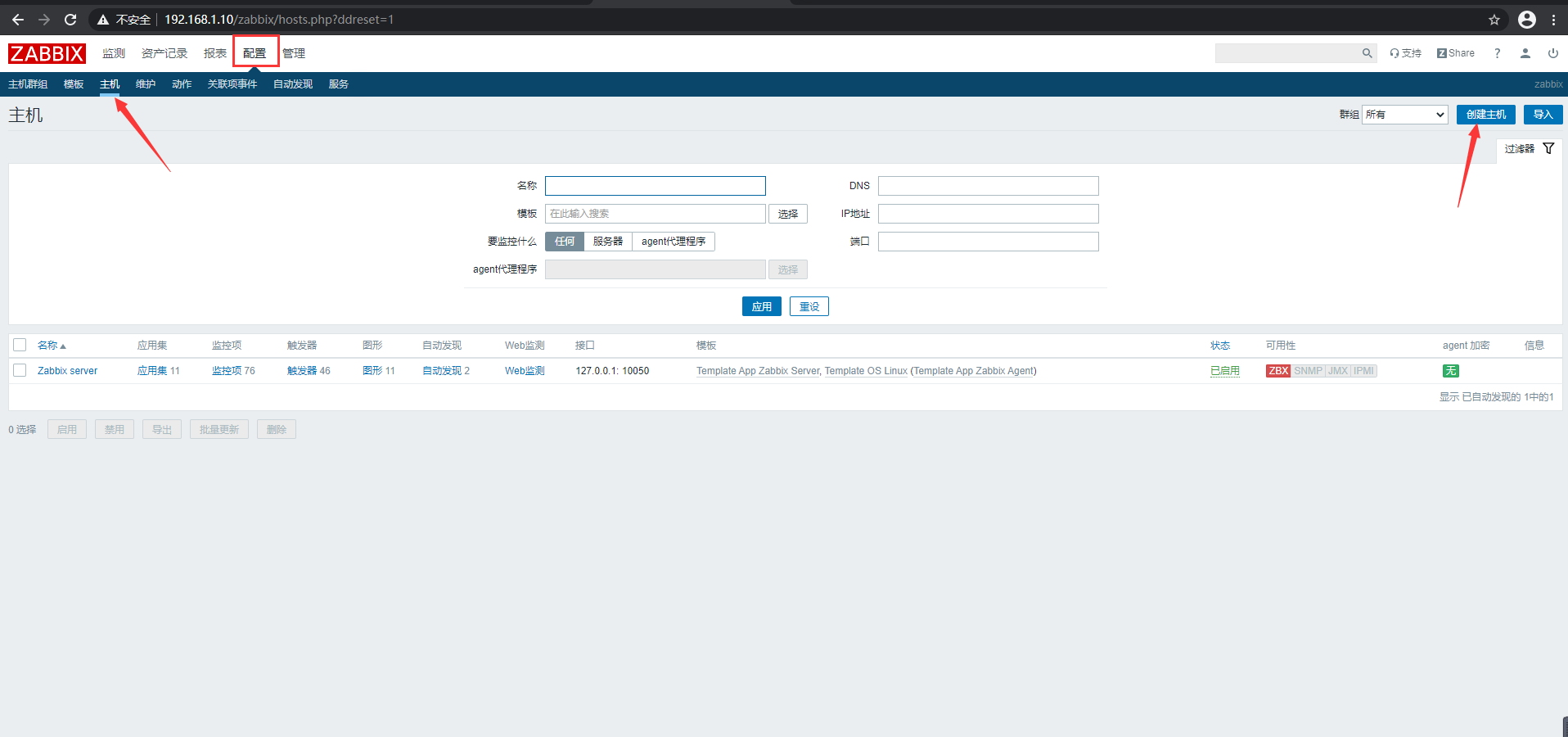Switch to 模板 submenu

coord(74,84)
